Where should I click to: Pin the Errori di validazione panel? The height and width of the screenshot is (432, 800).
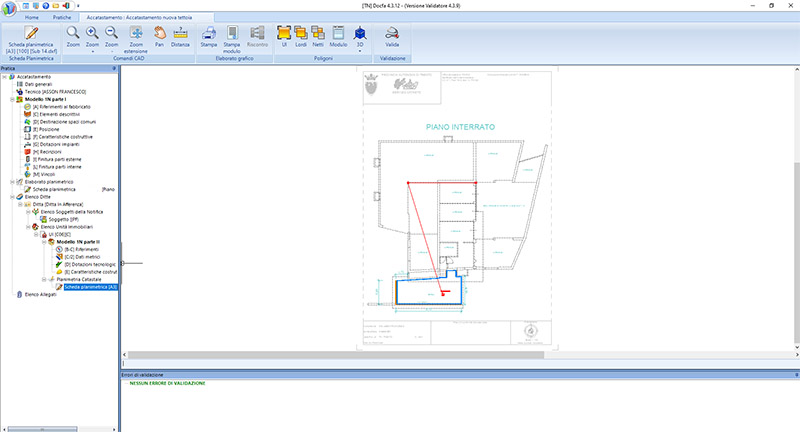tap(796, 375)
